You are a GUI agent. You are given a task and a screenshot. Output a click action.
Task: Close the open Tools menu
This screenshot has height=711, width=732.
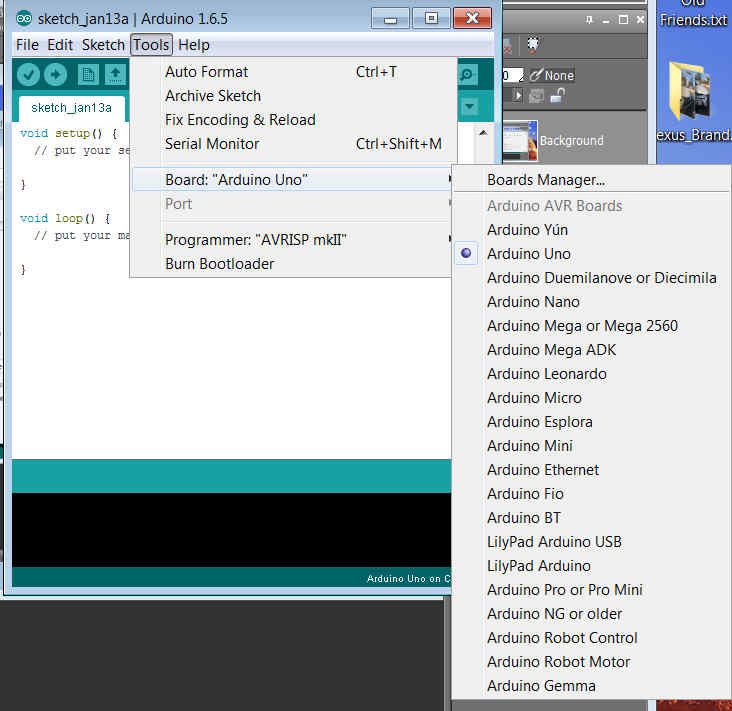pyautogui.click(x=151, y=45)
